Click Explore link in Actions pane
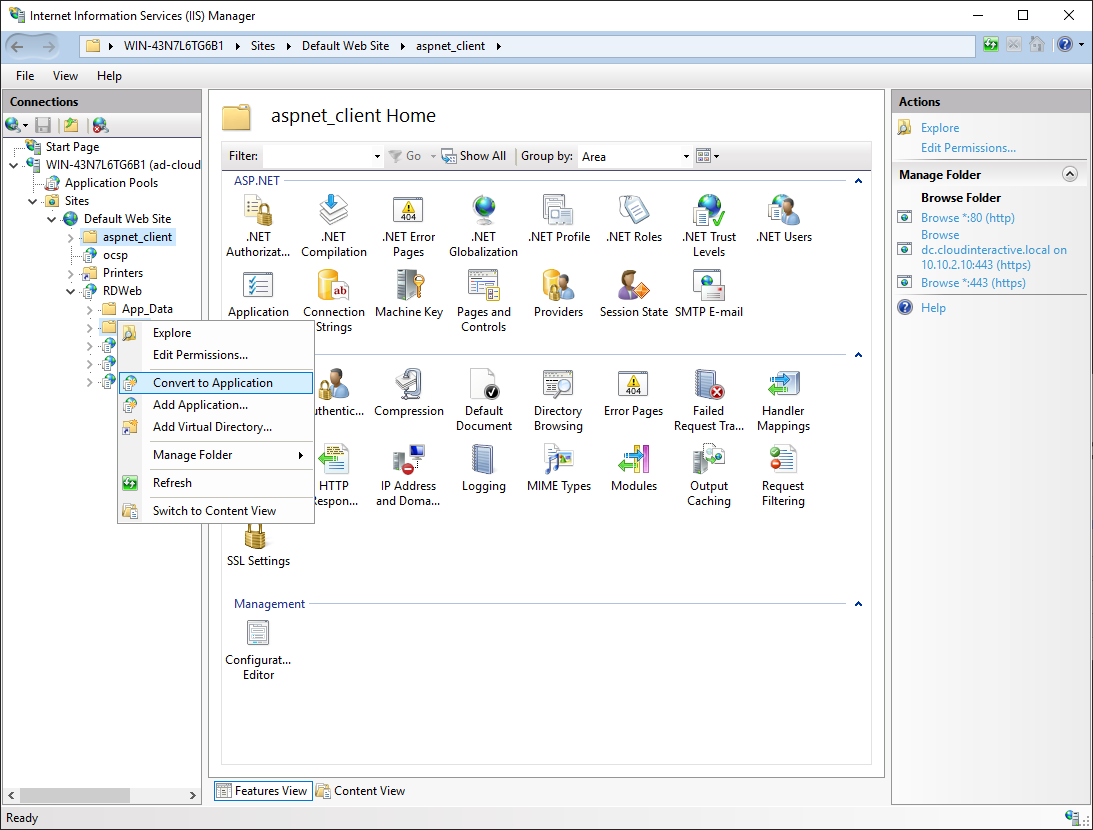This screenshot has height=830, width=1093. 940,128
